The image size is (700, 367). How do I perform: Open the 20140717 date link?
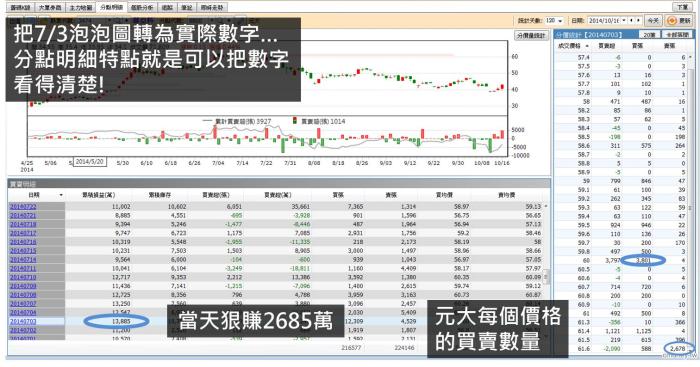coord(23,233)
